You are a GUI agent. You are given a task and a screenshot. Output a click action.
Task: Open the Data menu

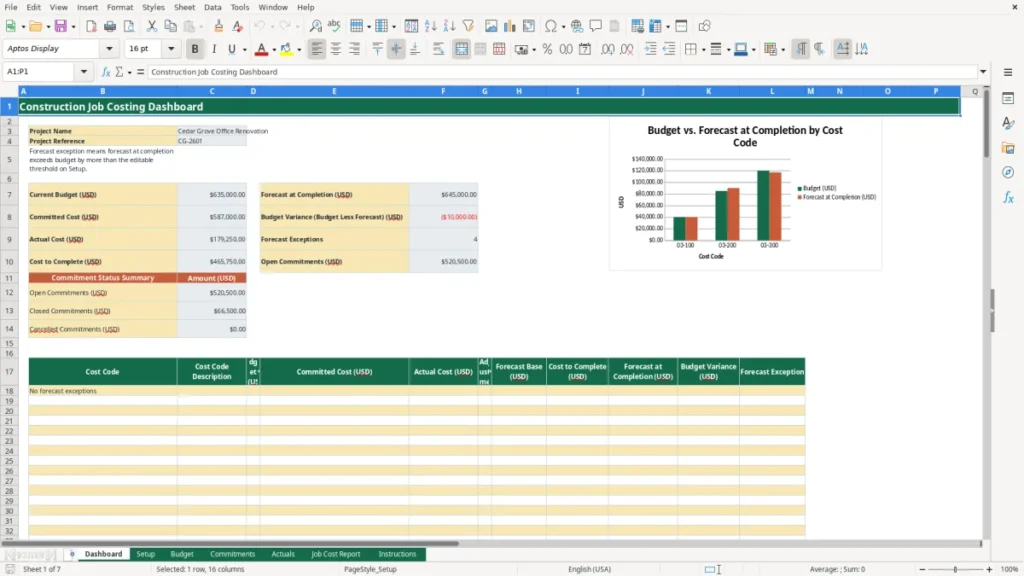(x=212, y=7)
